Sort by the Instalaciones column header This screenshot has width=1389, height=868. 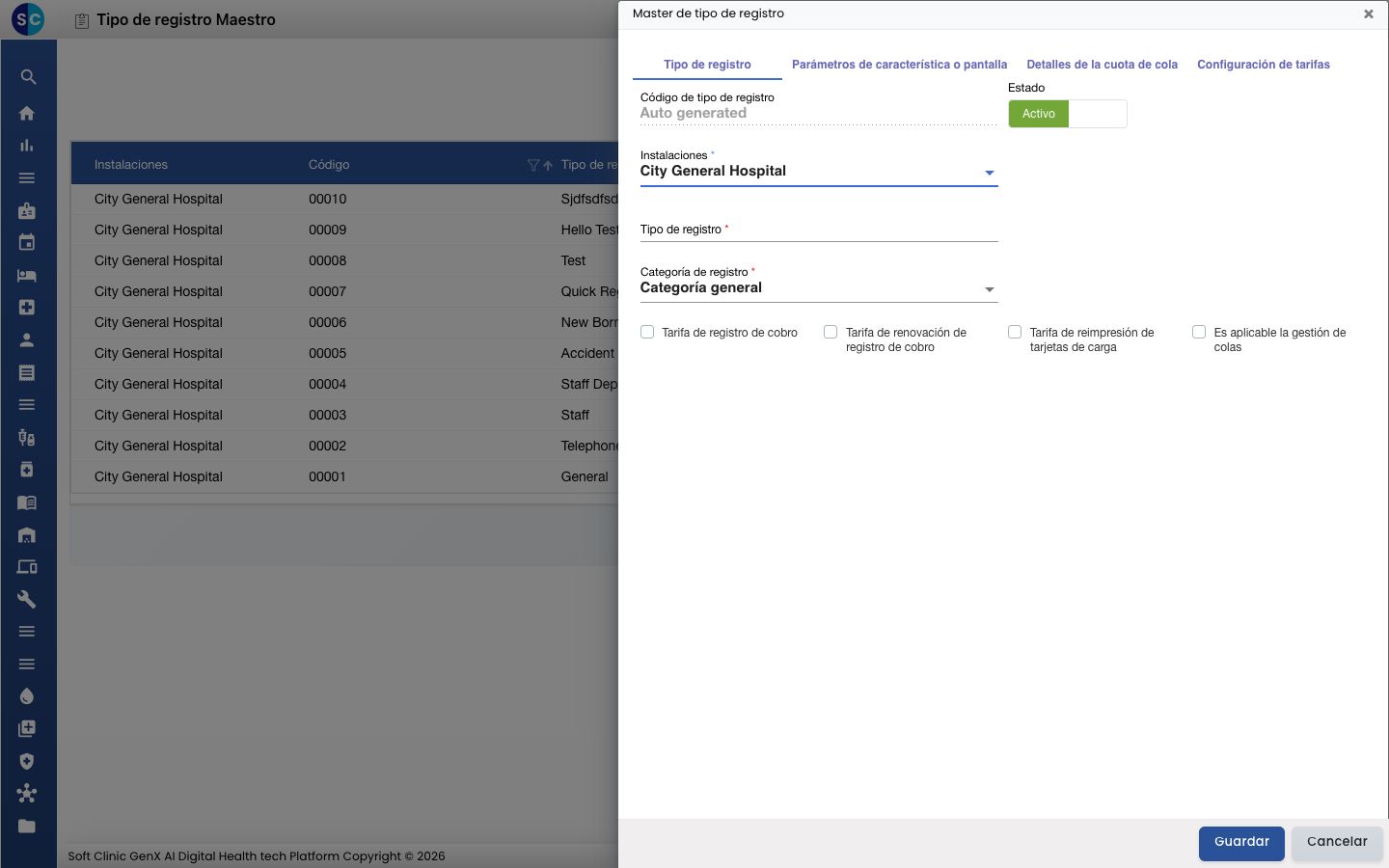click(131, 165)
